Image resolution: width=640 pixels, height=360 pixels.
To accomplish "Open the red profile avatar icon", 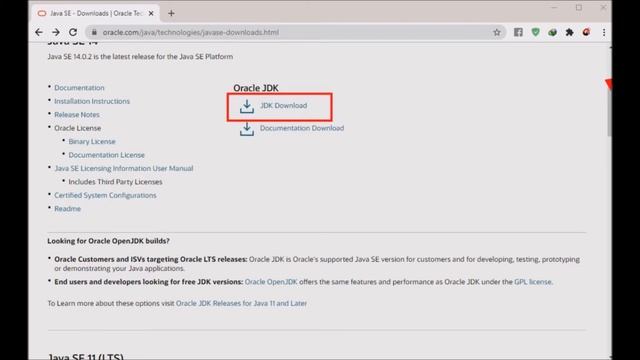I will point(587,32).
